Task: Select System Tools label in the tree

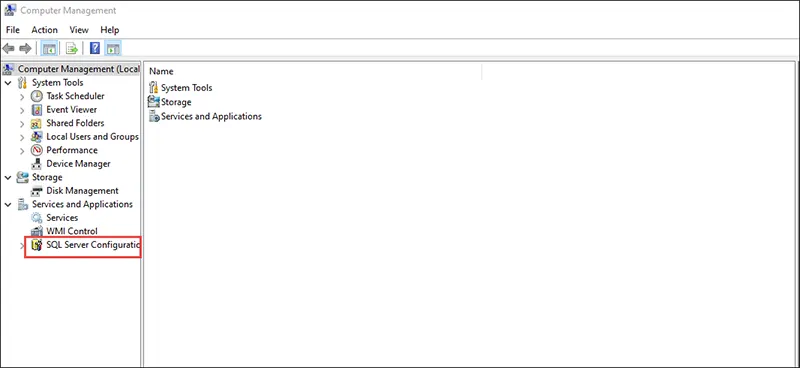Action: pyautogui.click(x=58, y=82)
